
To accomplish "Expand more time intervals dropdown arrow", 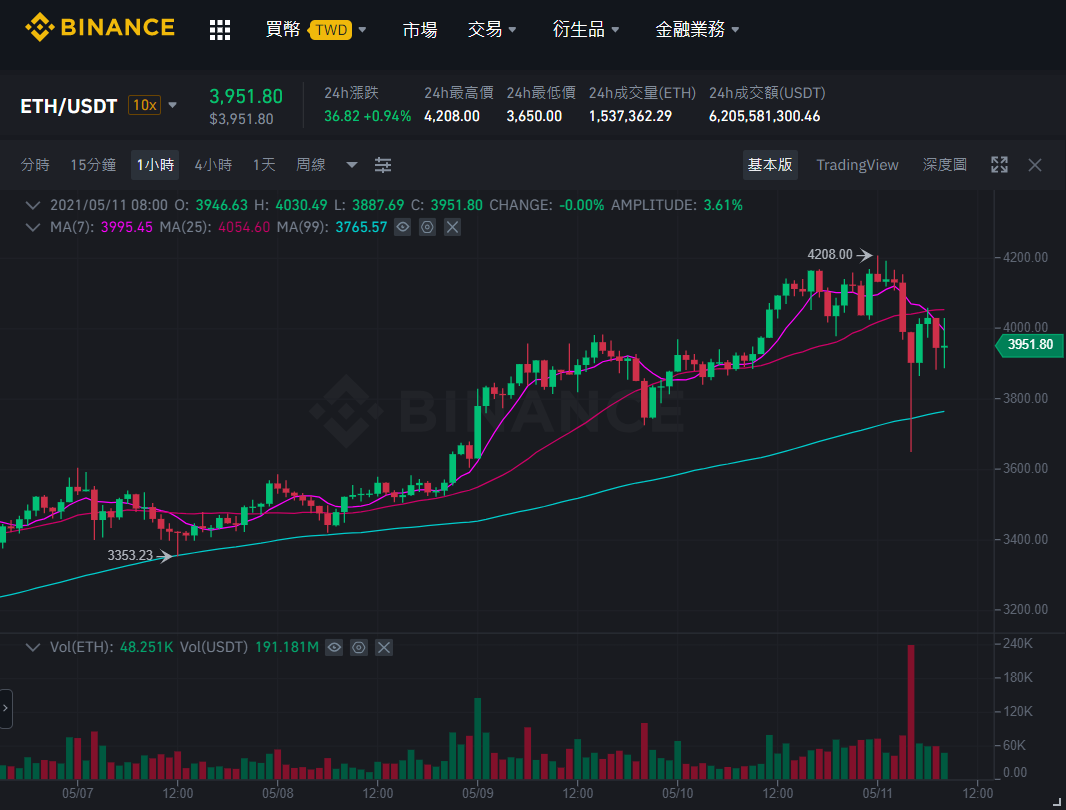I will point(351,165).
